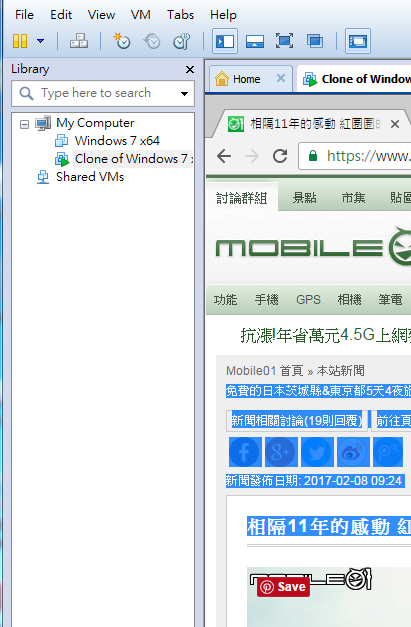Image resolution: width=411 pixels, height=627 pixels.
Task: Click the browser Back arrow
Action: [224, 156]
